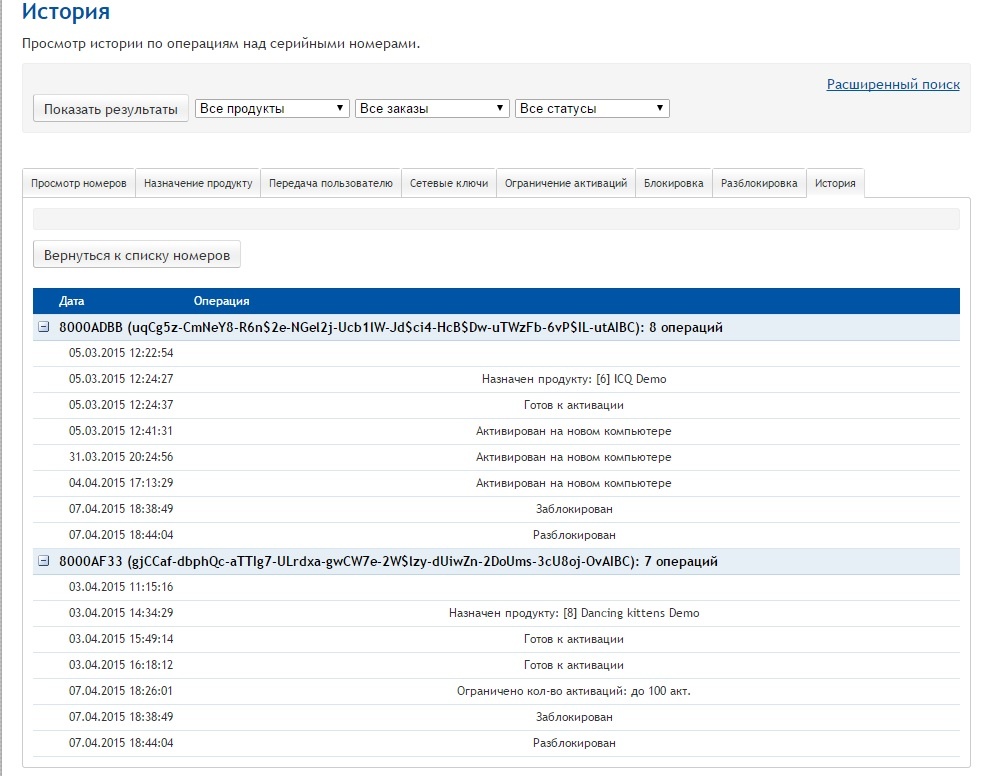Open the 'Все статусы' dropdown
This screenshot has height=776, width=986.
coord(592,108)
